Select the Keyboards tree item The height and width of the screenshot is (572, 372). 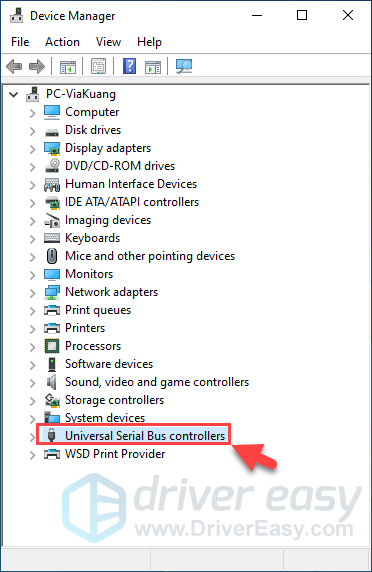(x=92, y=238)
